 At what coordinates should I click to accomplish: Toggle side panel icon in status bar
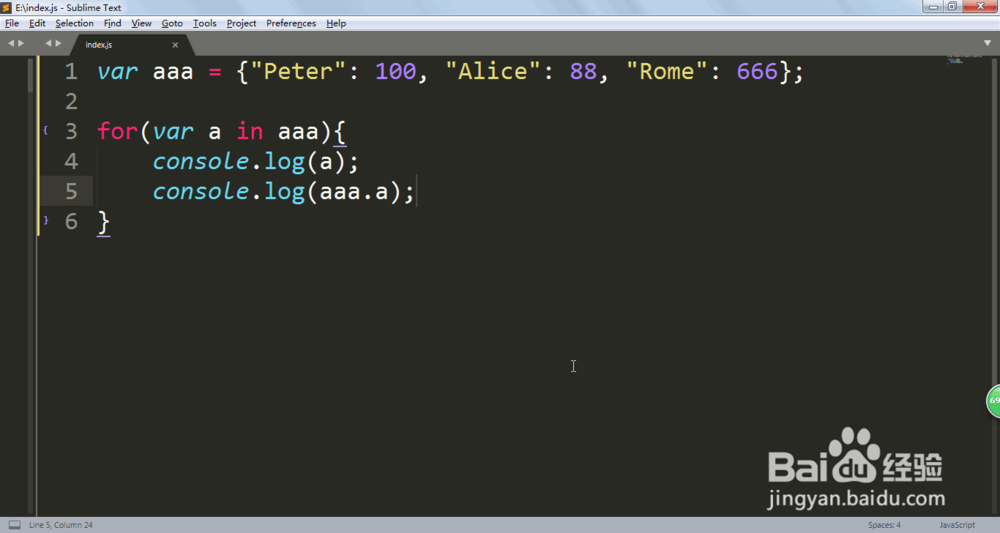15,525
